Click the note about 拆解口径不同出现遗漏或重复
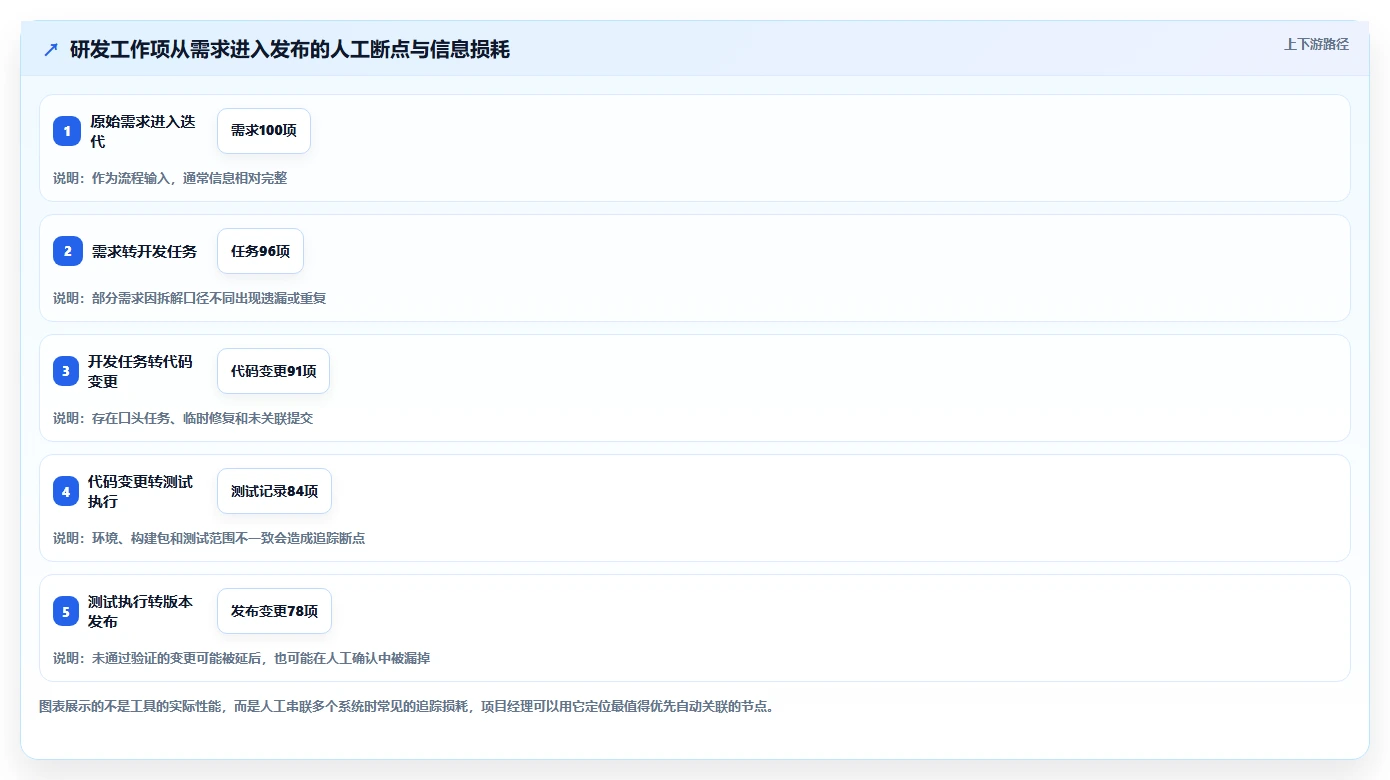This screenshot has width=1390, height=780. pos(190,298)
